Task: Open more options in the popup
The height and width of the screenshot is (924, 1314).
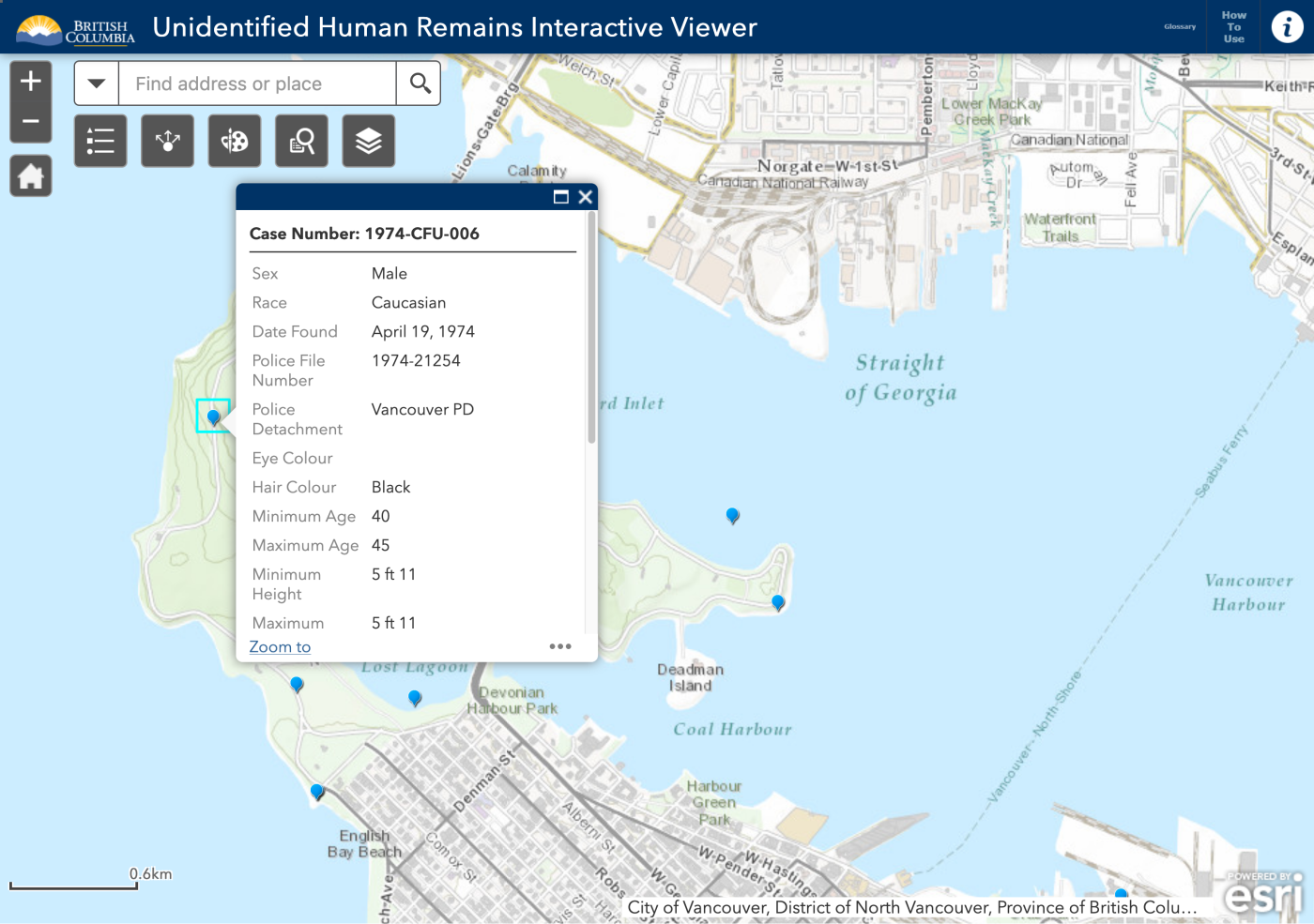Action: (560, 646)
